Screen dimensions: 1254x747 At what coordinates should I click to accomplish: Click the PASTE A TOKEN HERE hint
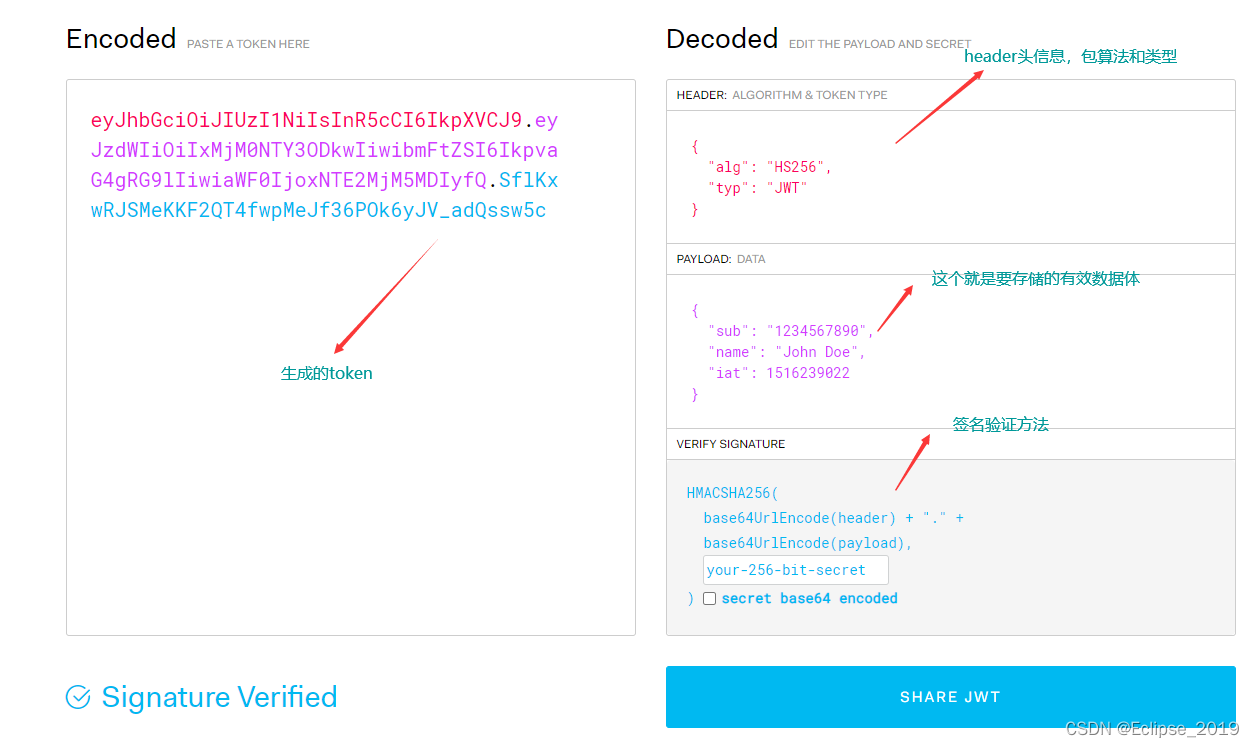pyautogui.click(x=248, y=44)
